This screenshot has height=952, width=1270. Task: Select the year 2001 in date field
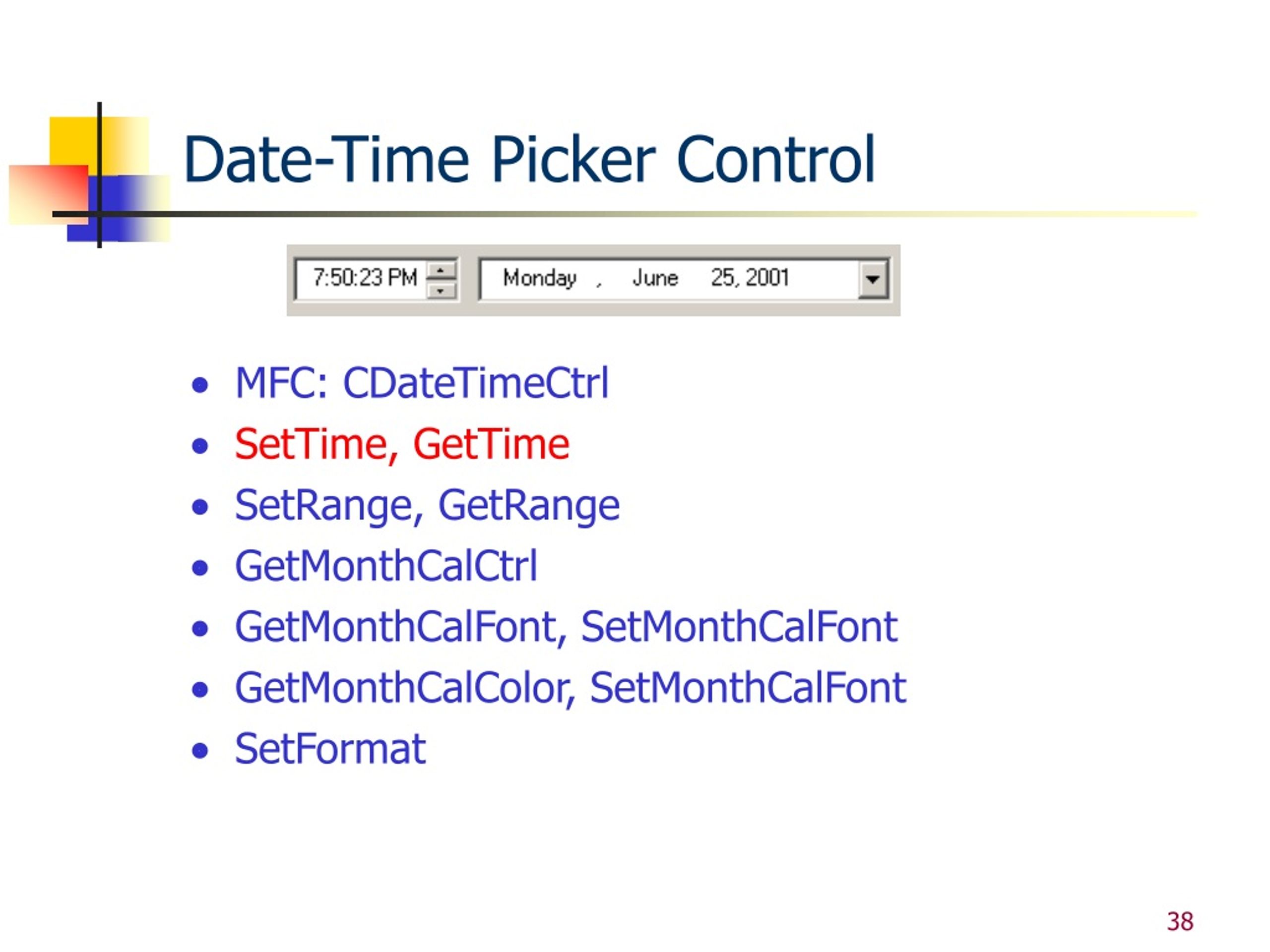click(766, 278)
